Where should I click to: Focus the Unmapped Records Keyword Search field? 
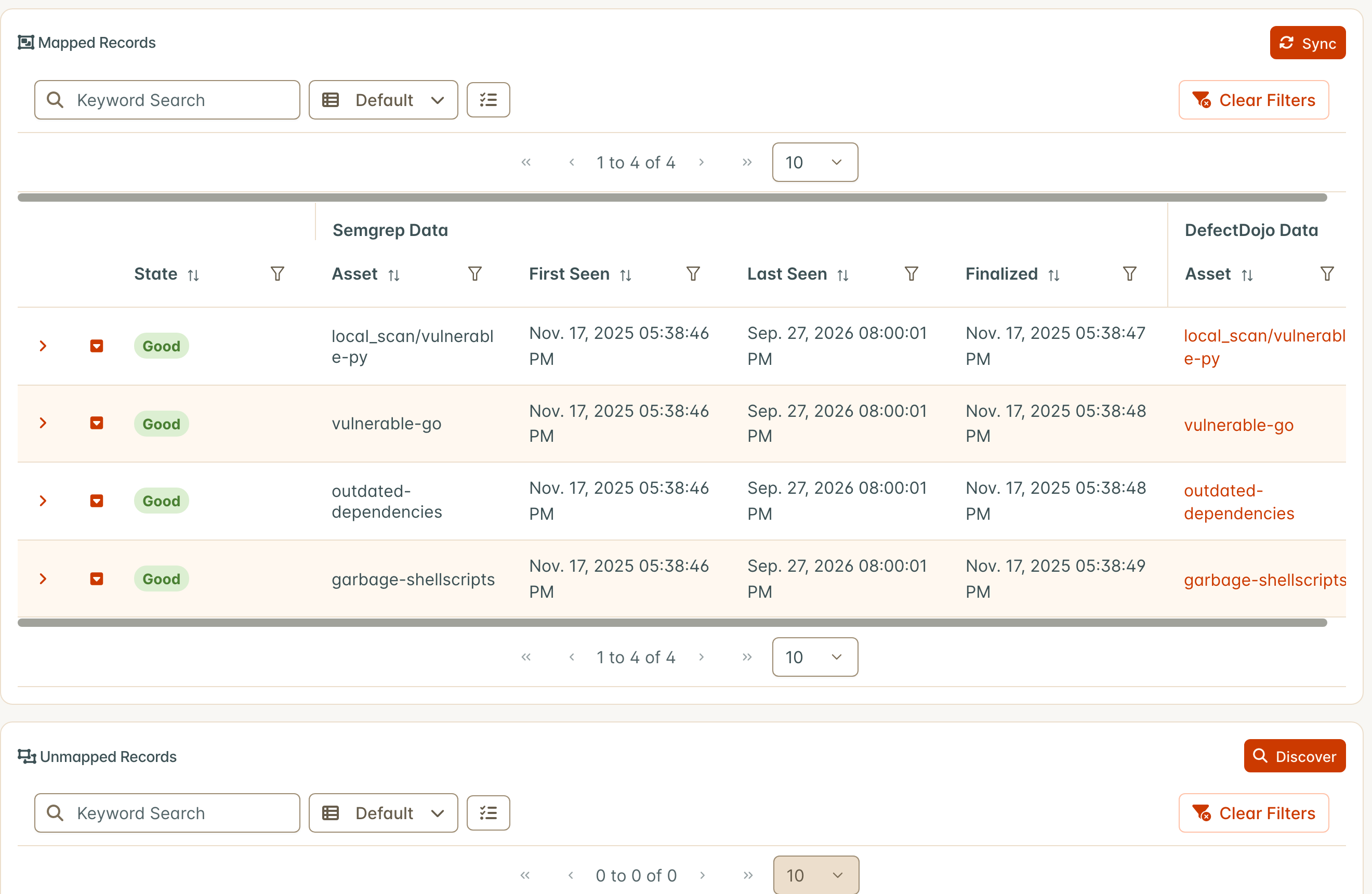tap(167, 812)
